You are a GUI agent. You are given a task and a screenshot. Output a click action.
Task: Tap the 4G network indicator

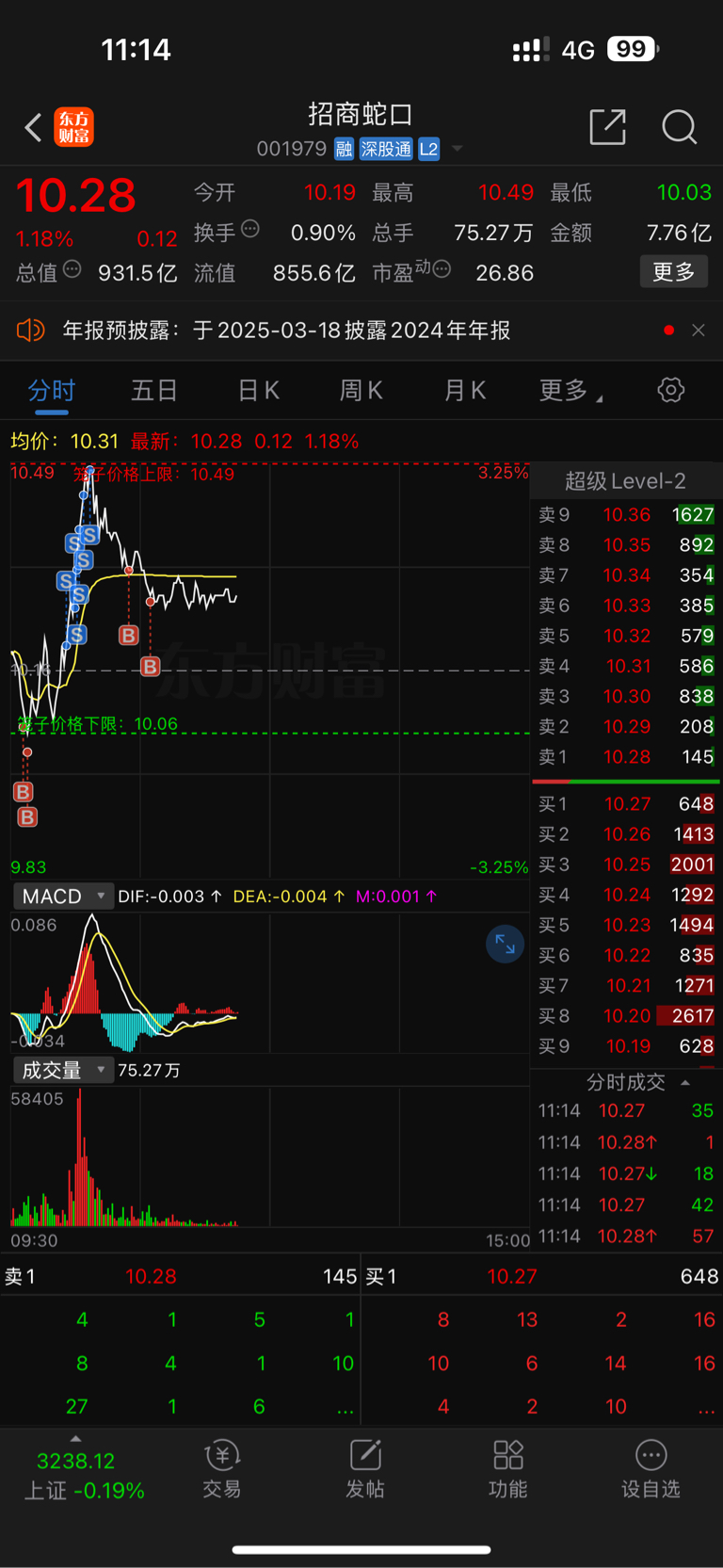point(578,50)
